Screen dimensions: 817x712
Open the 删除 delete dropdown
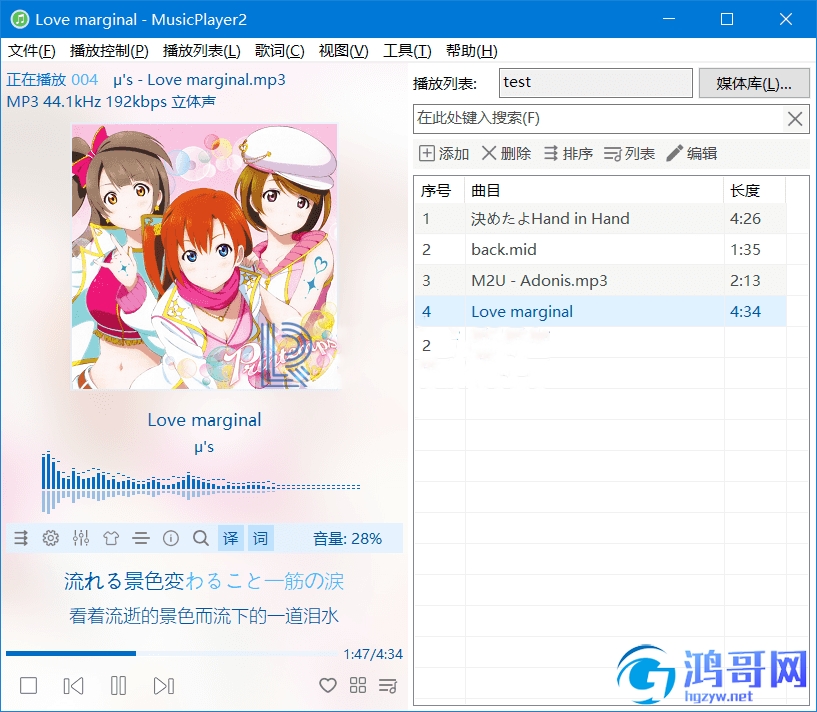coord(506,154)
